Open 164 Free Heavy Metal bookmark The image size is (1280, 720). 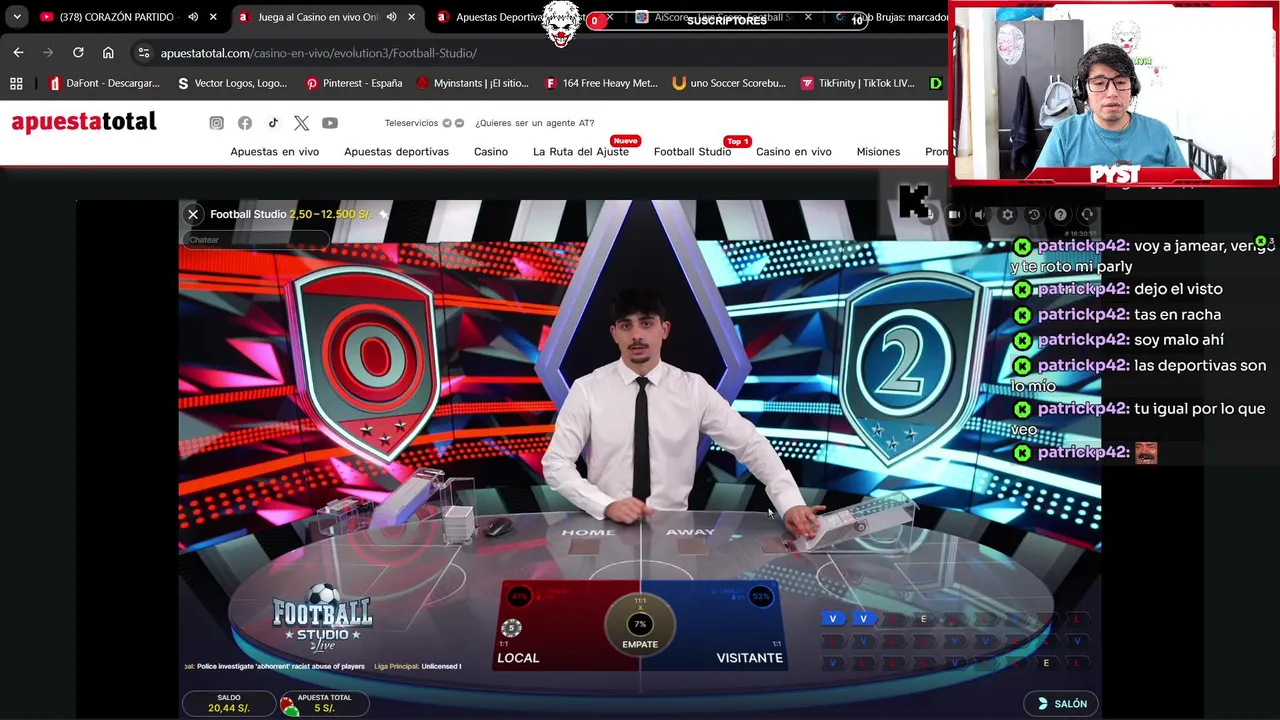(x=601, y=83)
